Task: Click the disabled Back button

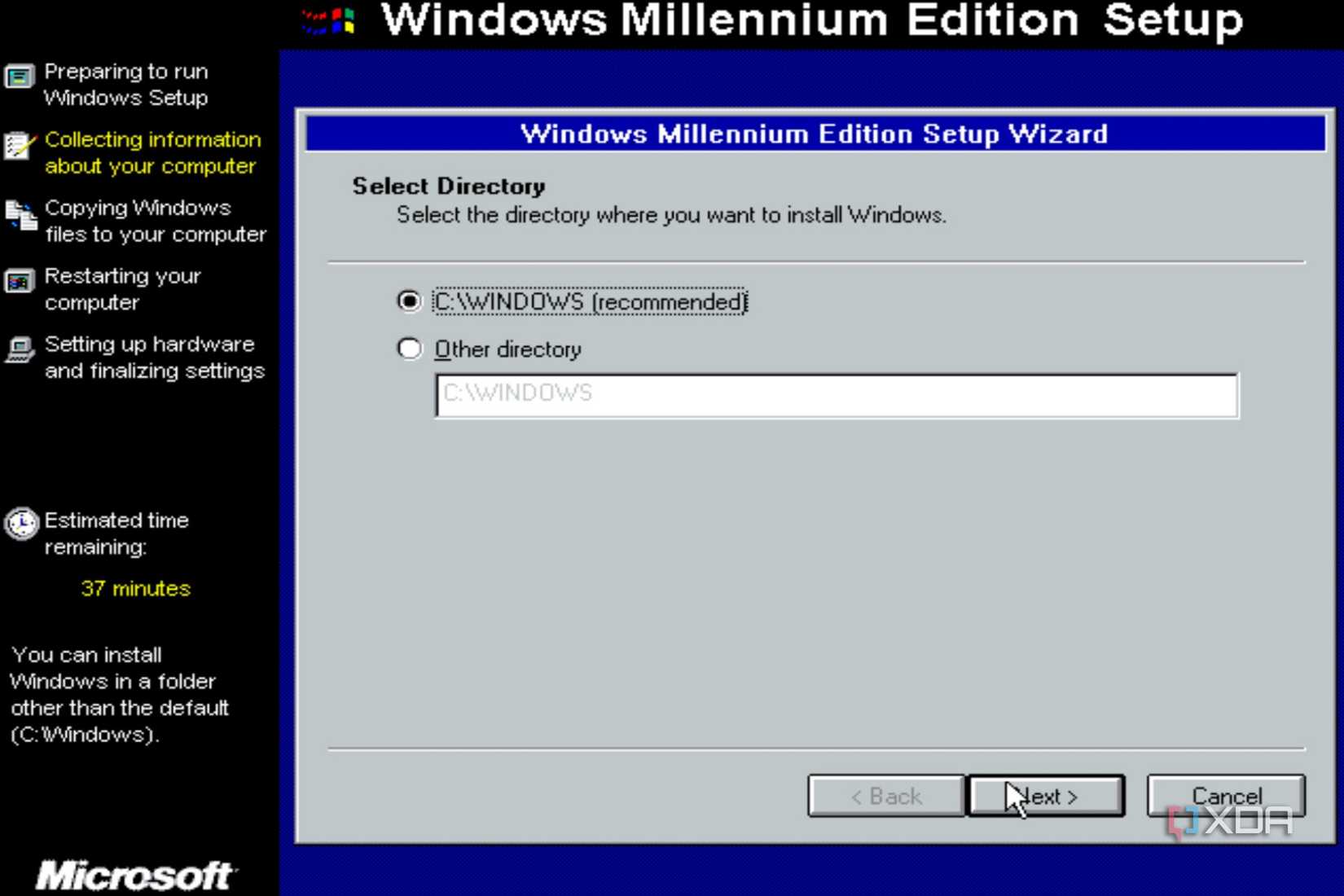Action: pos(885,796)
